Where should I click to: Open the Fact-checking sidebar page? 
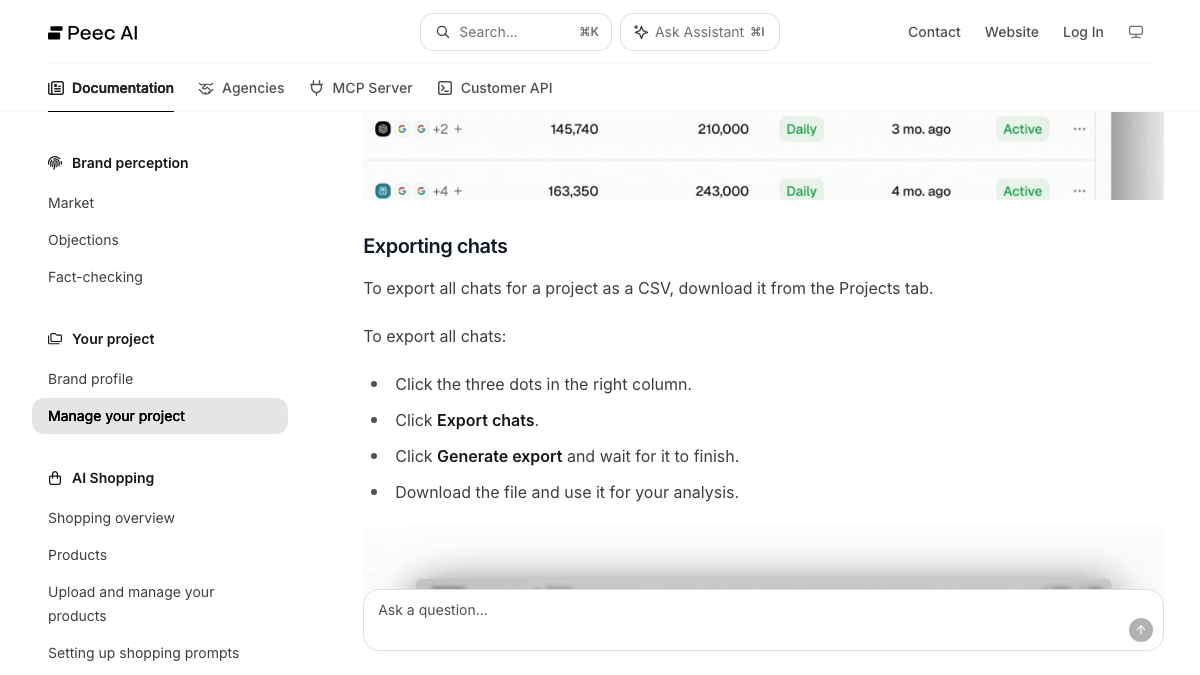[95, 277]
